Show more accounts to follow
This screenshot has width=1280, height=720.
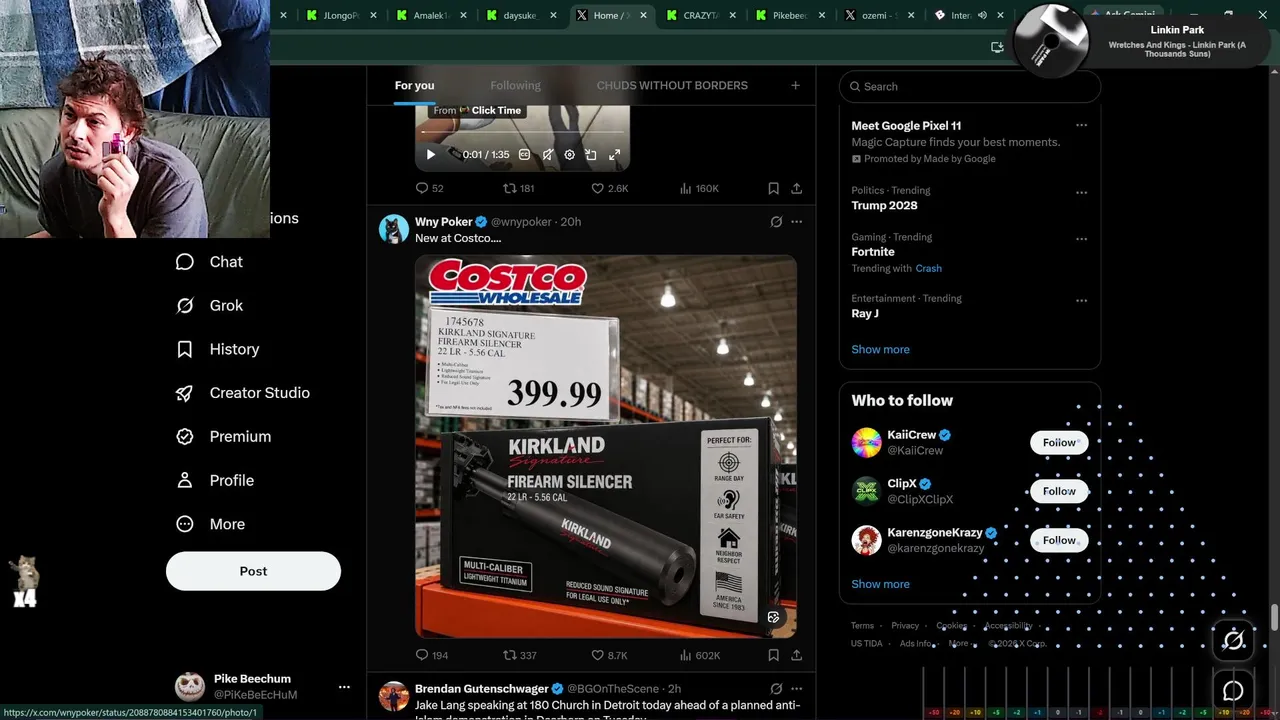coord(880,584)
